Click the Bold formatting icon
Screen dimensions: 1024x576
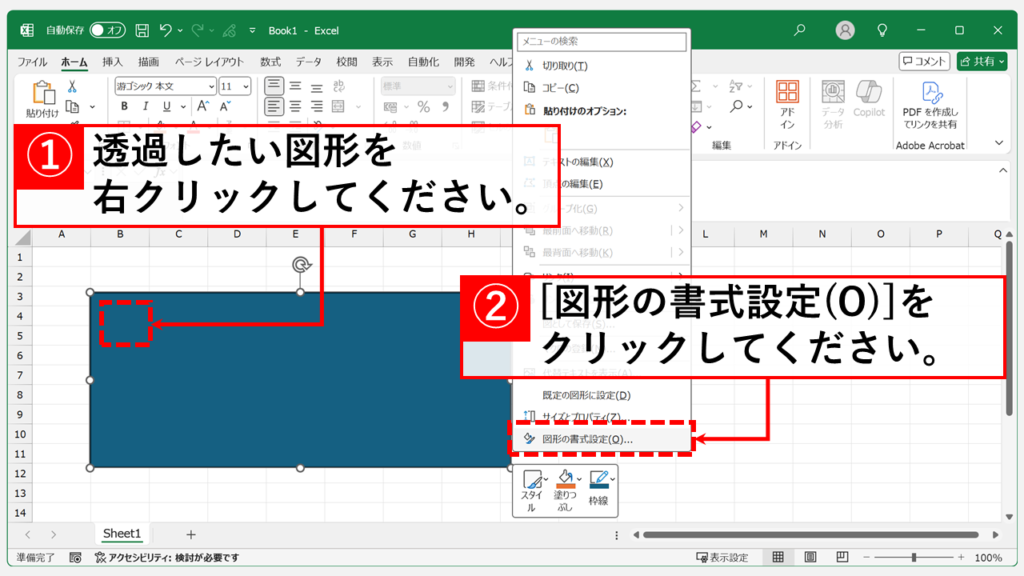click(123, 107)
